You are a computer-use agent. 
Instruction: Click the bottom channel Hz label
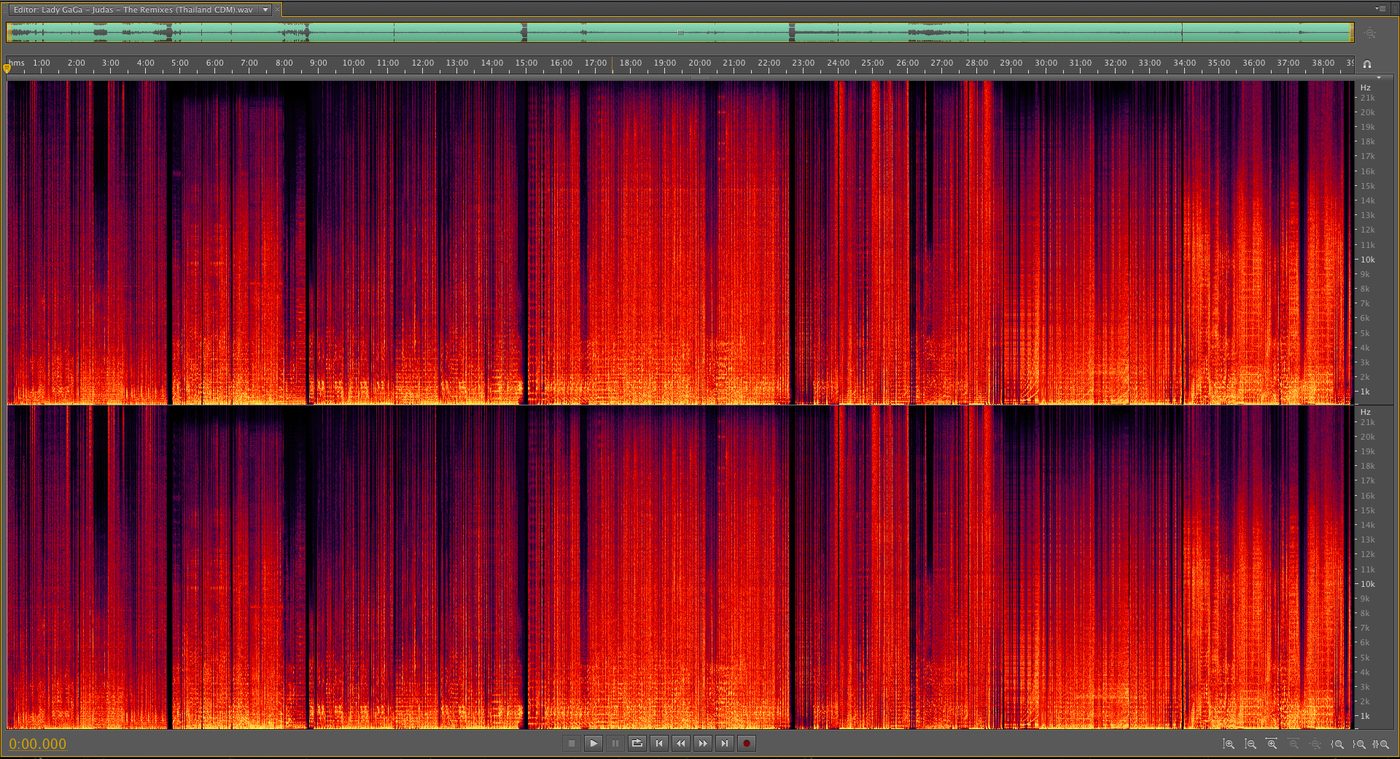(1366, 412)
